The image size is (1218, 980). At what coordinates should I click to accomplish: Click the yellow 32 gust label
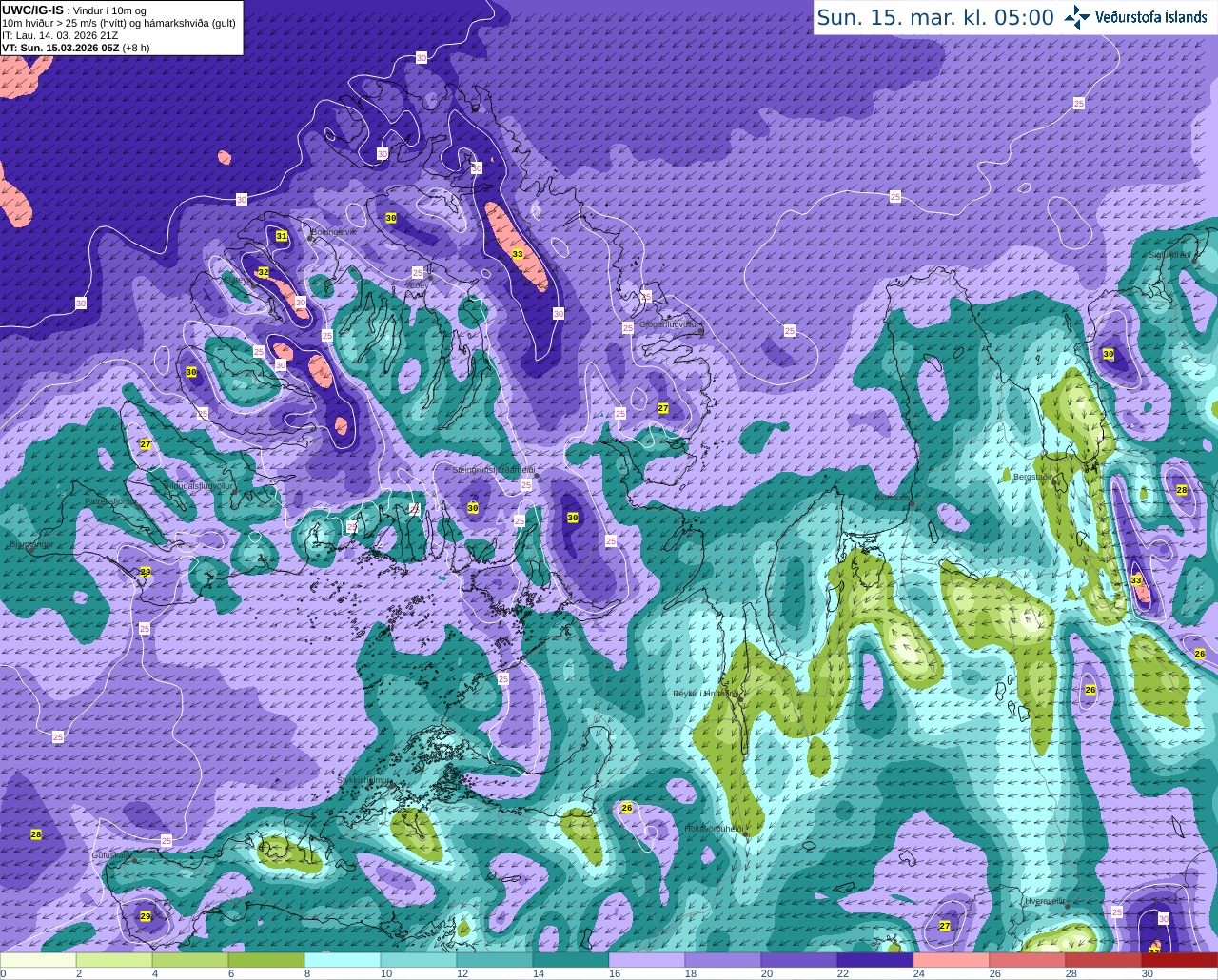[263, 272]
